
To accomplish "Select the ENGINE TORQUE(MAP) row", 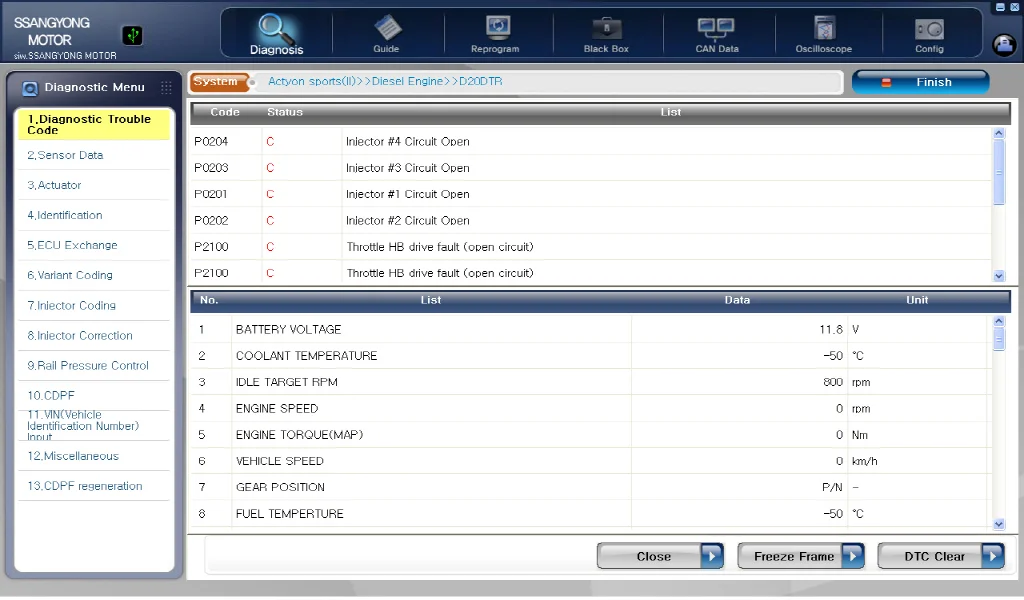I will [x=591, y=435].
